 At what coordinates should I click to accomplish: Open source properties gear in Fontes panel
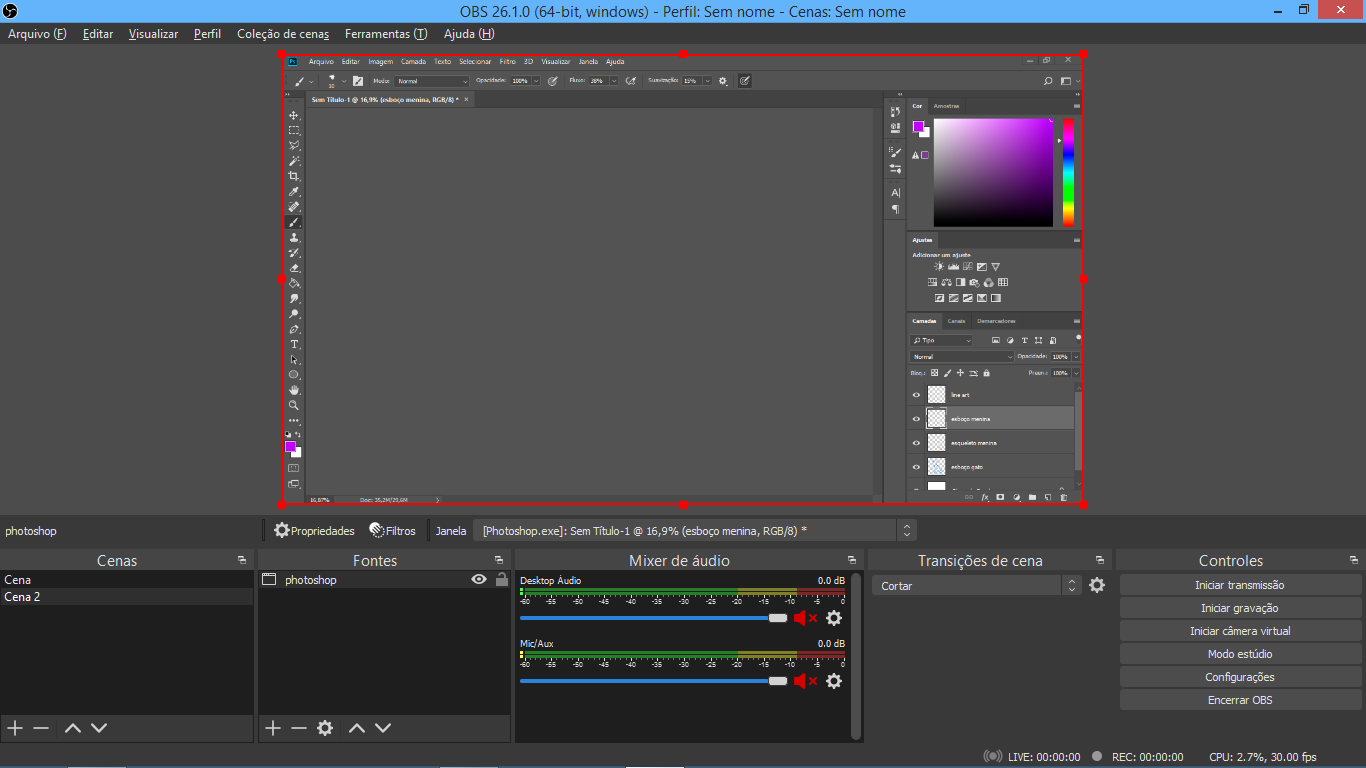(325, 728)
